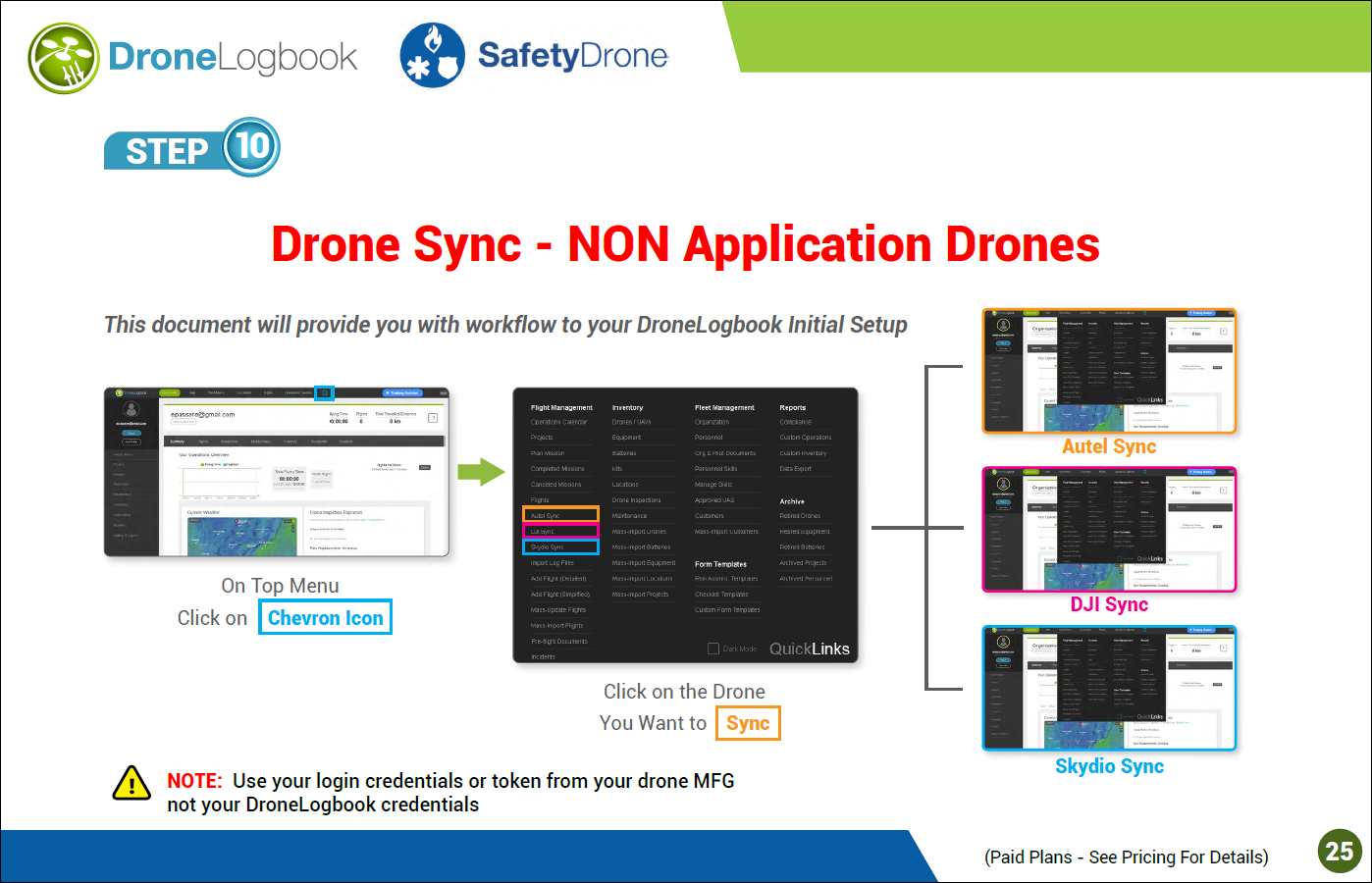Open Autel Sync in QuickLinks menu
The width and height of the screenshot is (1372, 883).
[x=560, y=515]
